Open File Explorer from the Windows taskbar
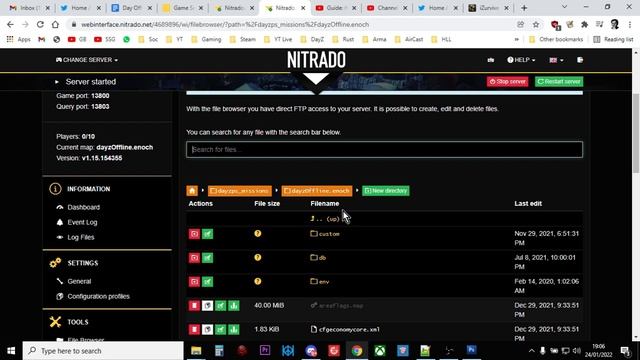Image resolution: width=640 pixels, height=360 pixels. point(196,351)
